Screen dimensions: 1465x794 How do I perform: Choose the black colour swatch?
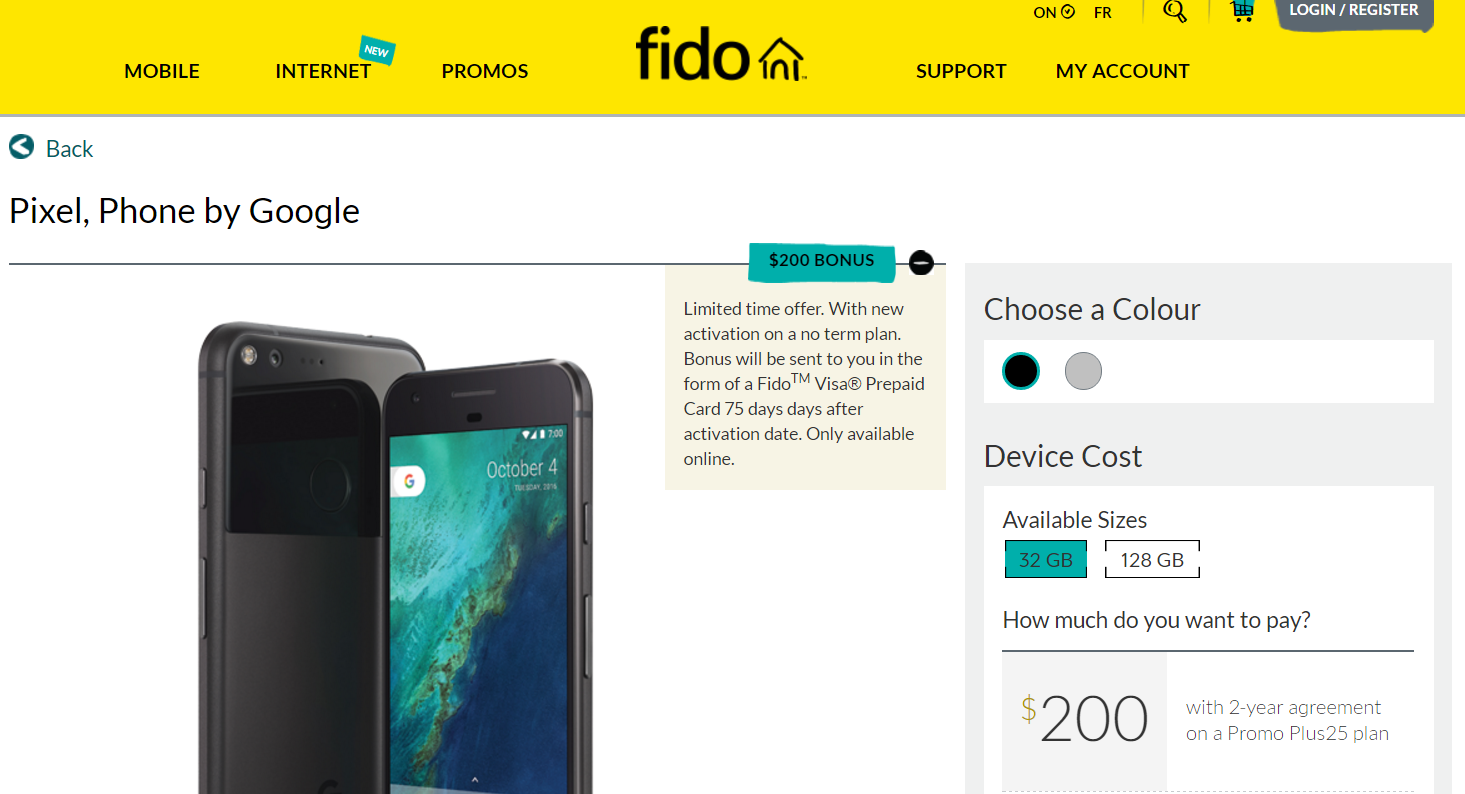tap(1021, 371)
